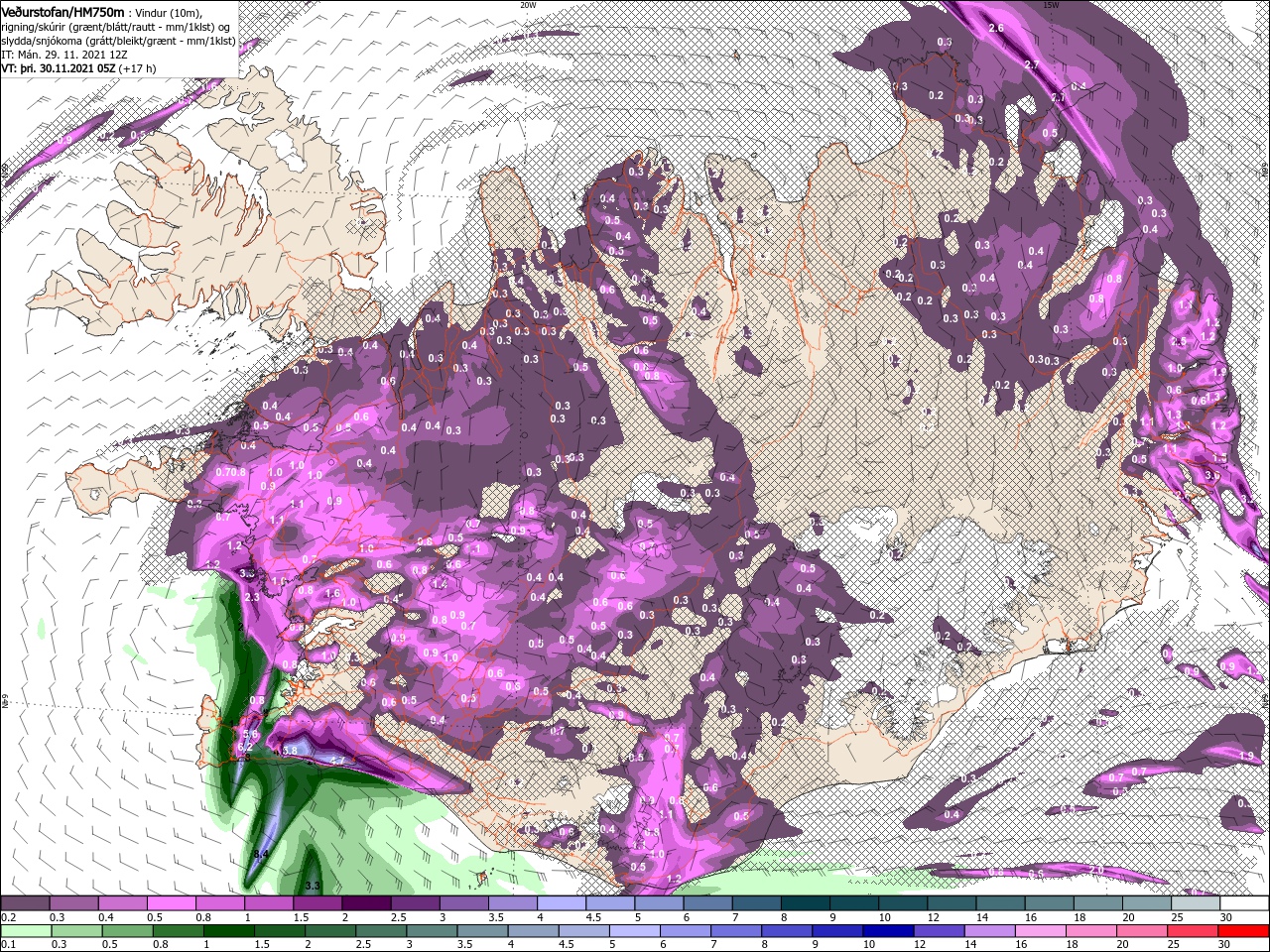Screen dimensions: 1270x952
Task: Click the '2.6' value near the top right
Action: coord(997,29)
